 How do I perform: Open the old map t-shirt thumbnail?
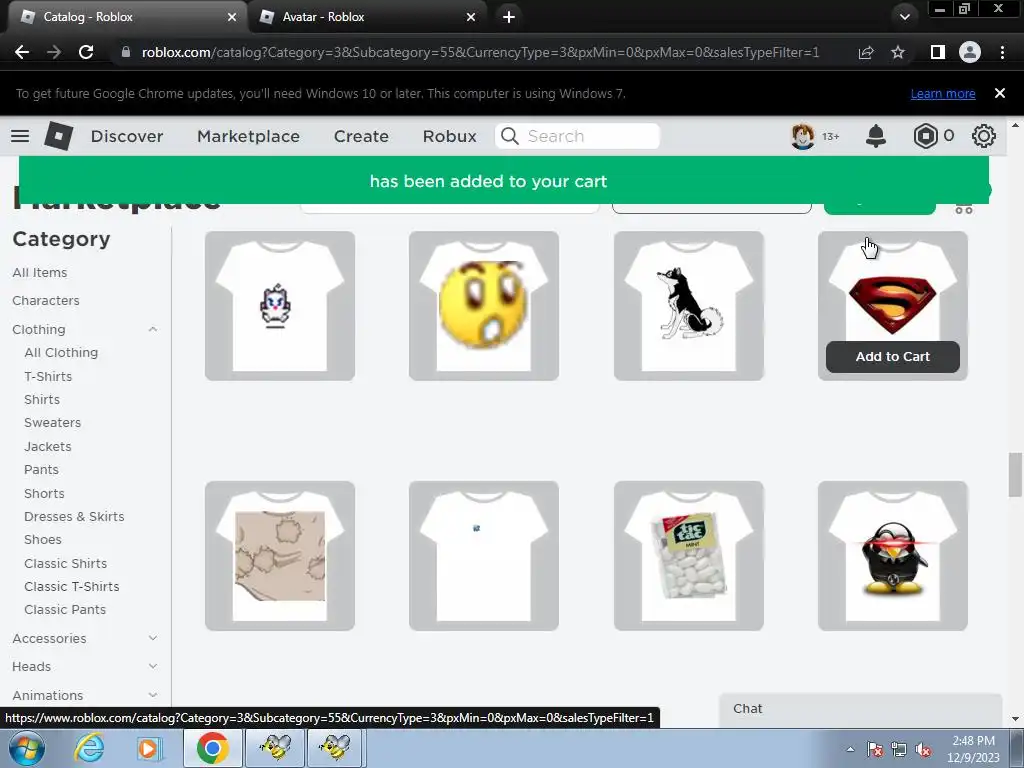(280, 556)
